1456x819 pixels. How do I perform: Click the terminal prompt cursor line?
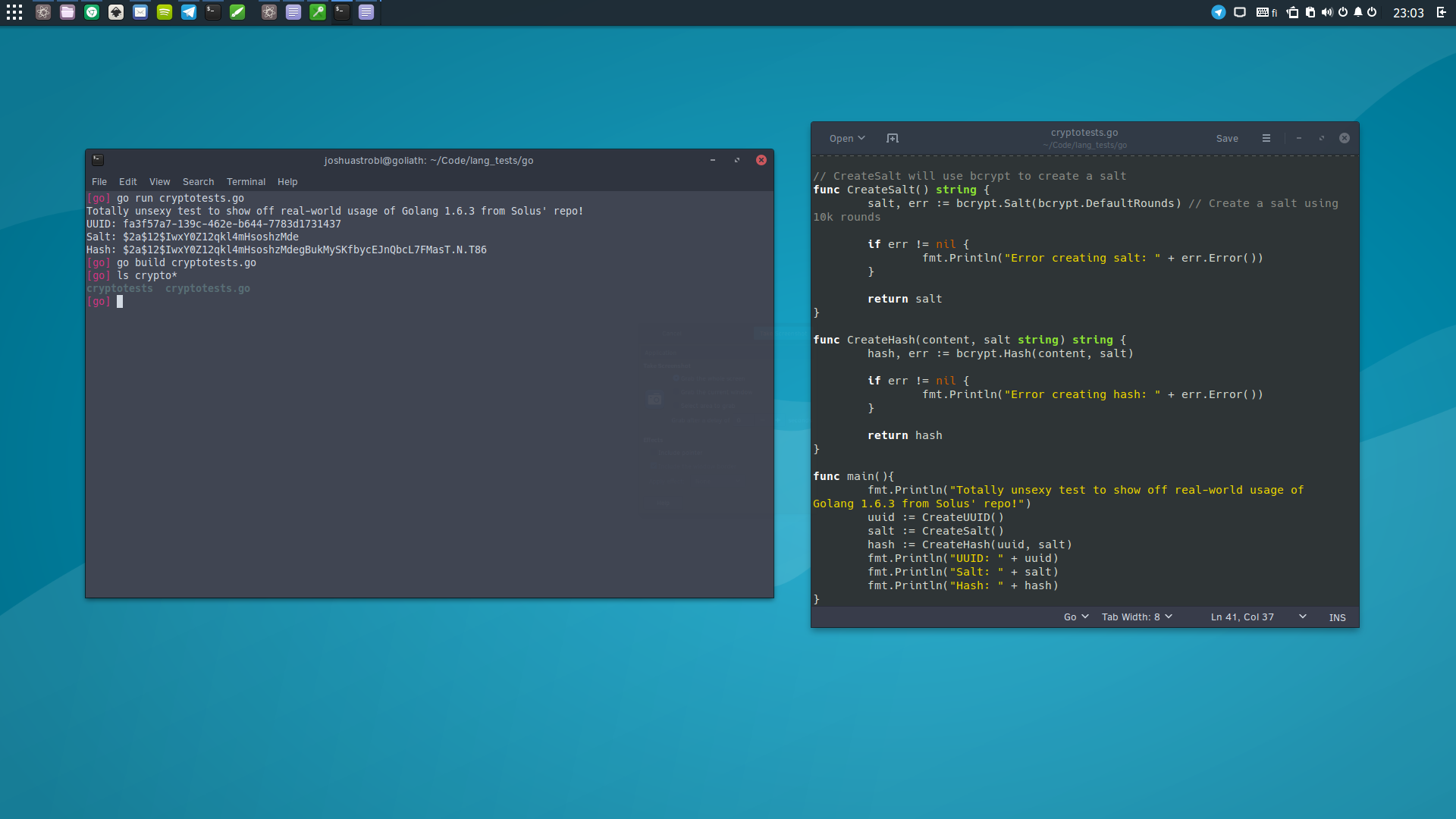tap(120, 302)
